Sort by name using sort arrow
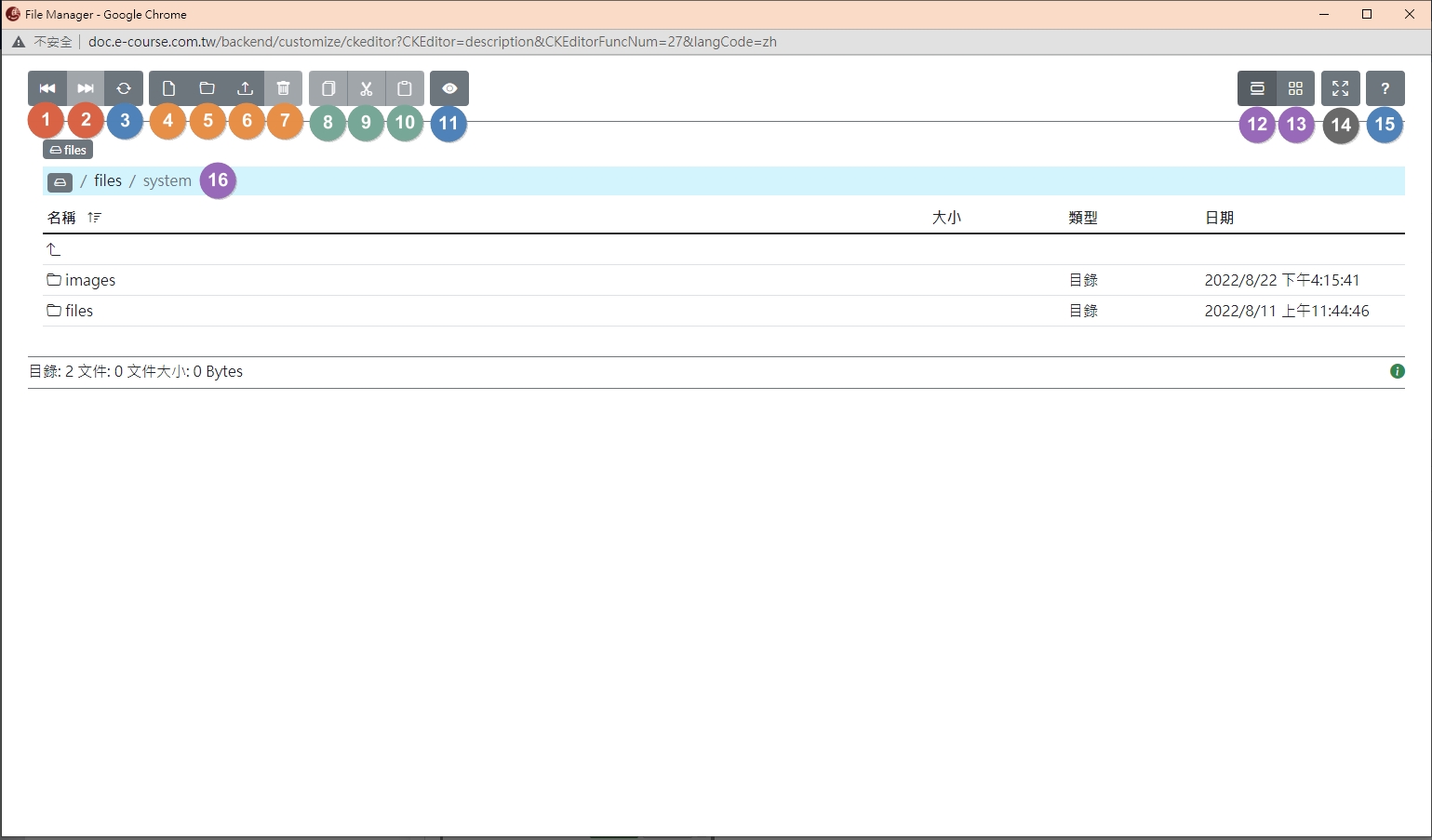This screenshot has width=1432, height=840. tap(94, 218)
